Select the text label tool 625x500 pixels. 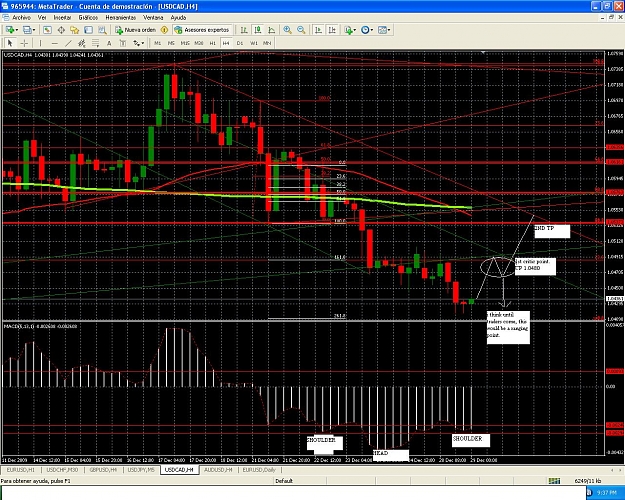click(123, 43)
